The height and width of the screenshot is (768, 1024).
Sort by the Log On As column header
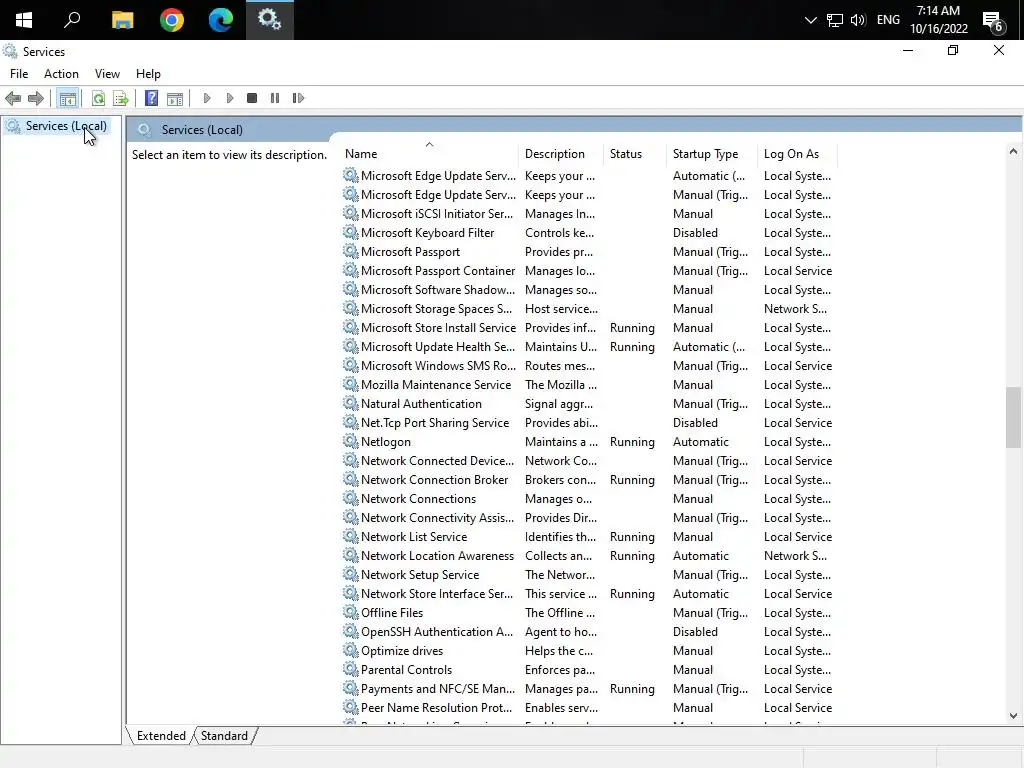coord(797,154)
